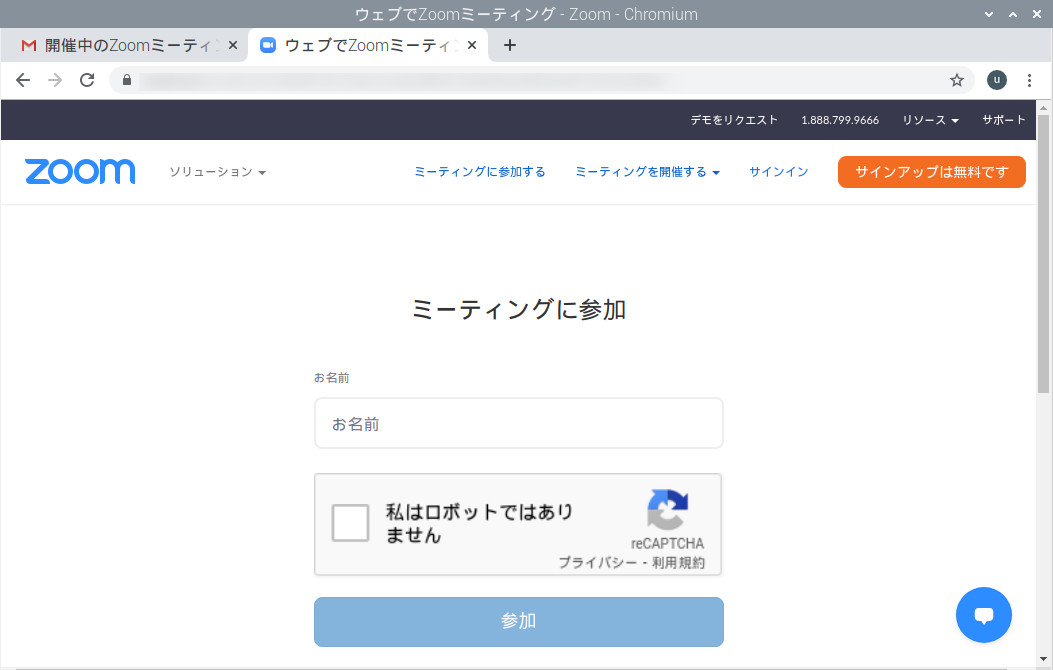Select the ウェブでZoomミーティング tab
Viewport: 1053px width, 670px height.
coord(368,45)
